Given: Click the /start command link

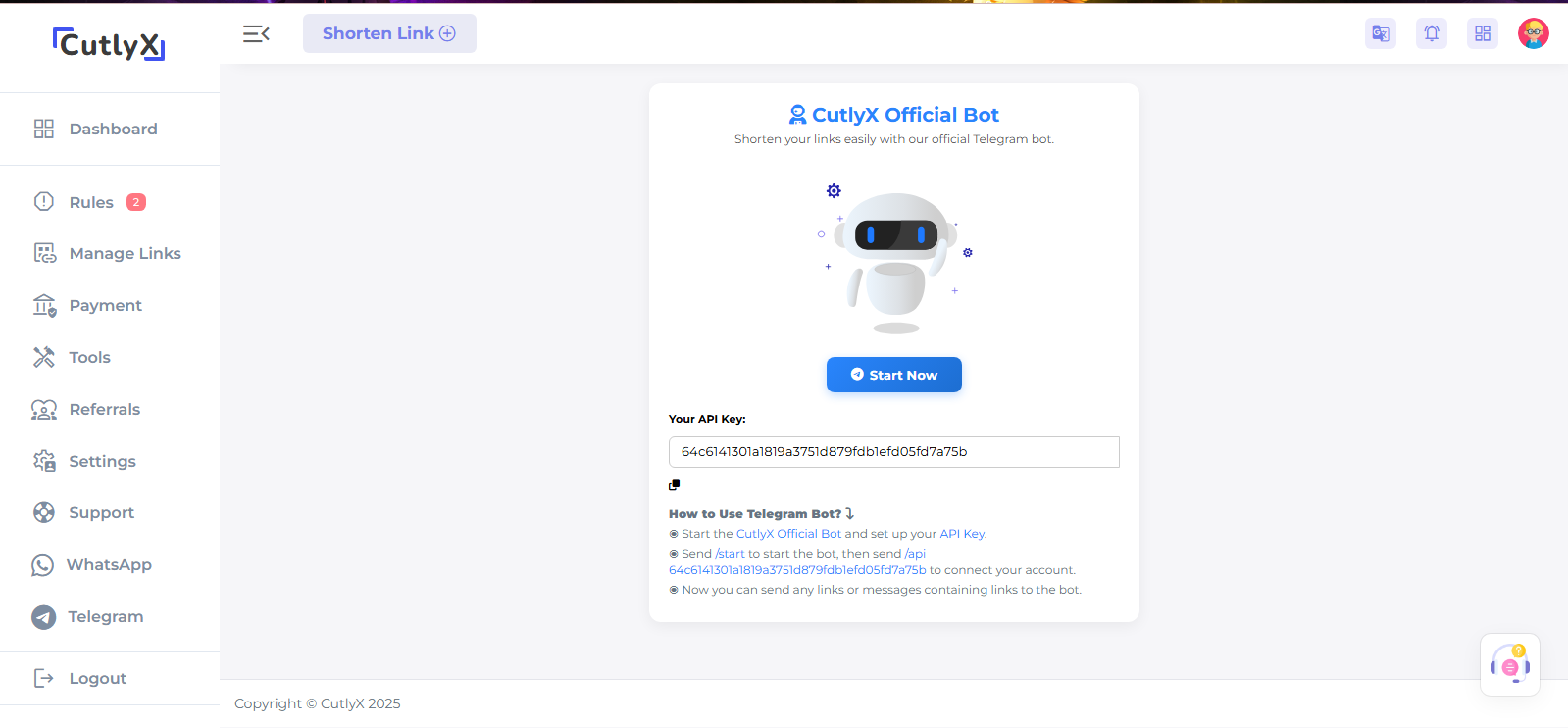Looking at the screenshot, I should (731, 554).
